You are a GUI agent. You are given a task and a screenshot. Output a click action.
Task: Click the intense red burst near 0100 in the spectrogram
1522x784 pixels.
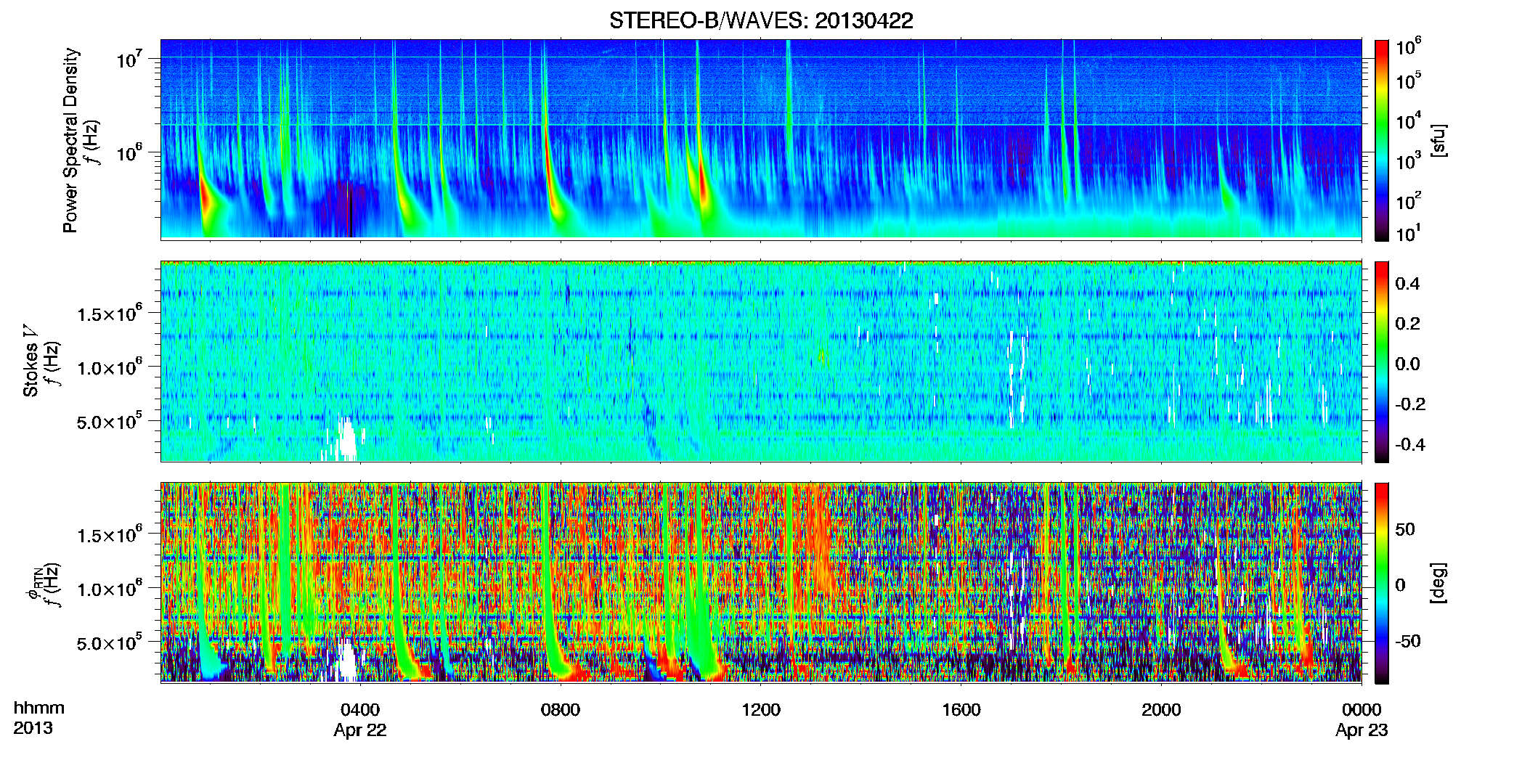click(206, 200)
